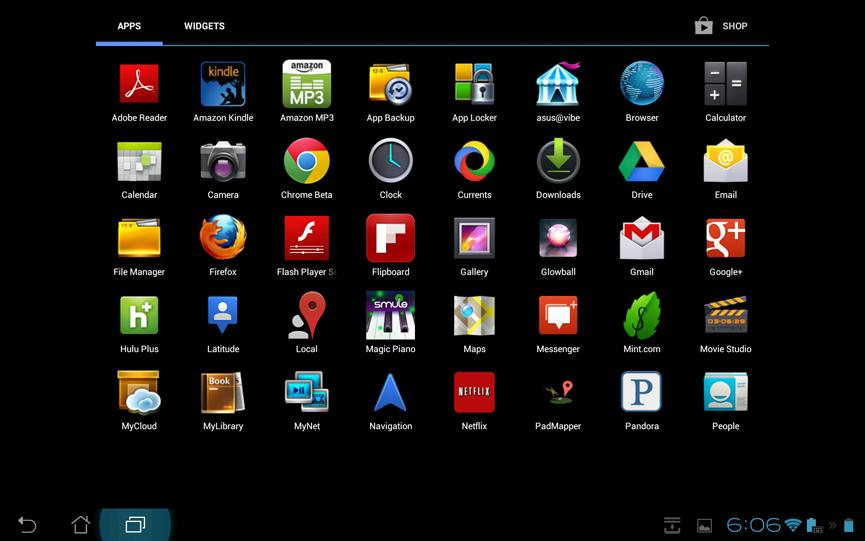Launch Latitude app
This screenshot has height=541, width=865.
[223, 315]
